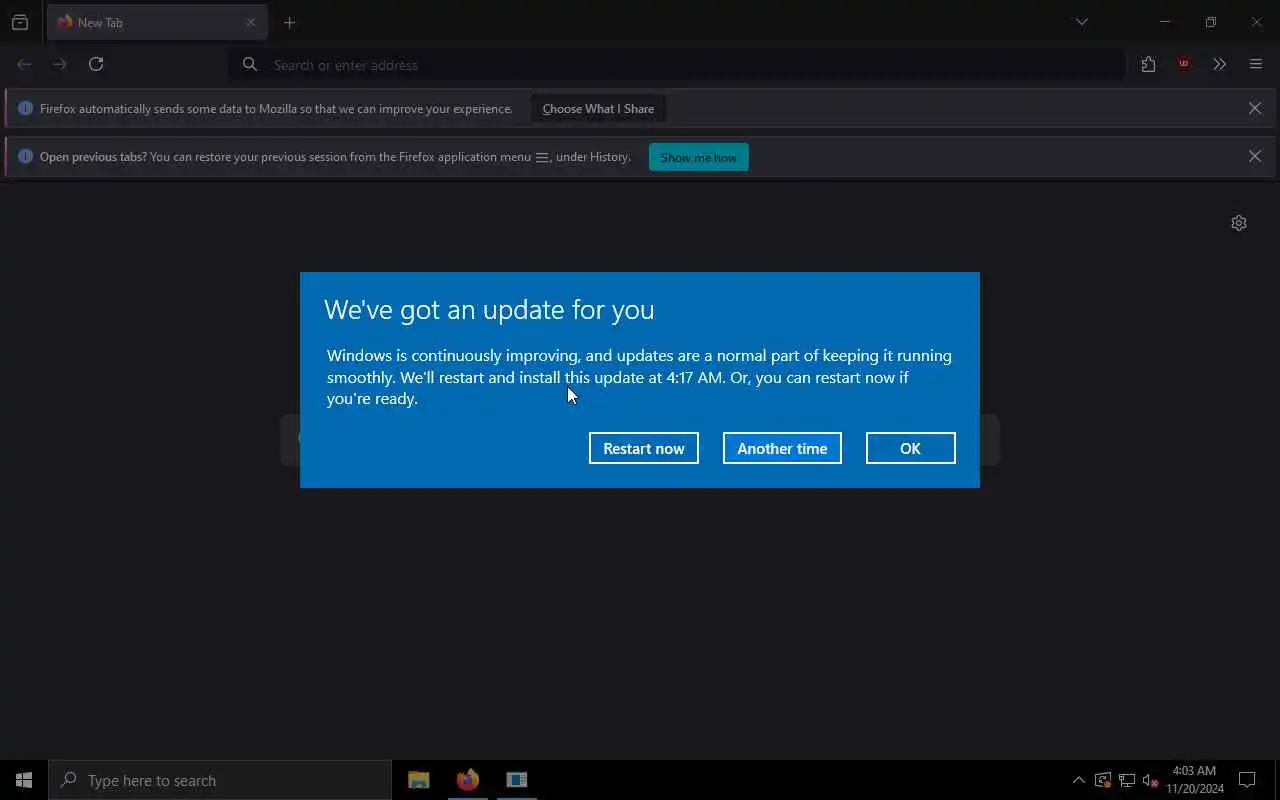Viewport: 1280px width, 800px height.
Task: Open the Windows Start menu
Action: (x=24, y=780)
